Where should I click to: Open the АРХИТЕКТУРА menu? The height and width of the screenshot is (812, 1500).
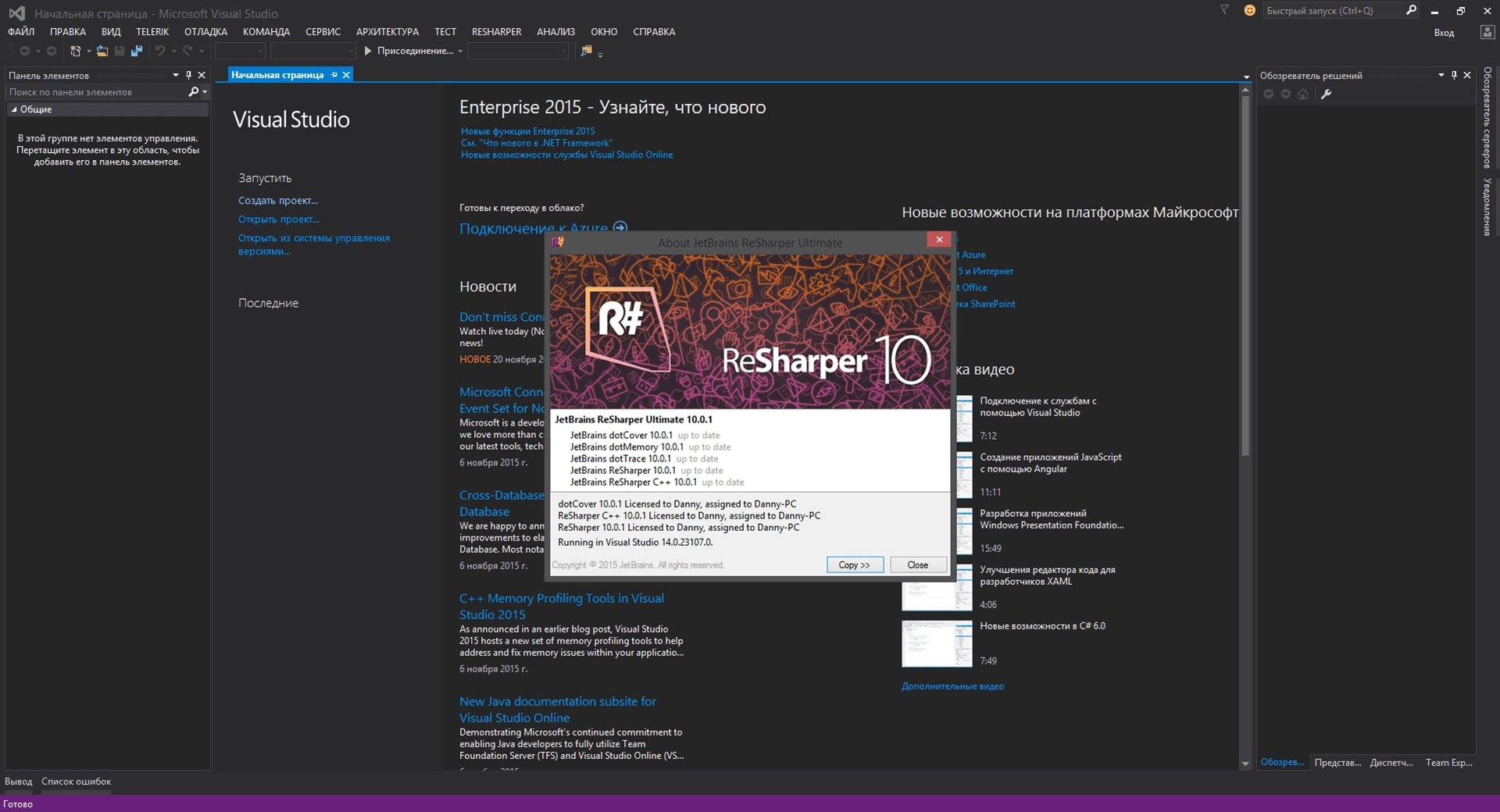tap(387, 32)
